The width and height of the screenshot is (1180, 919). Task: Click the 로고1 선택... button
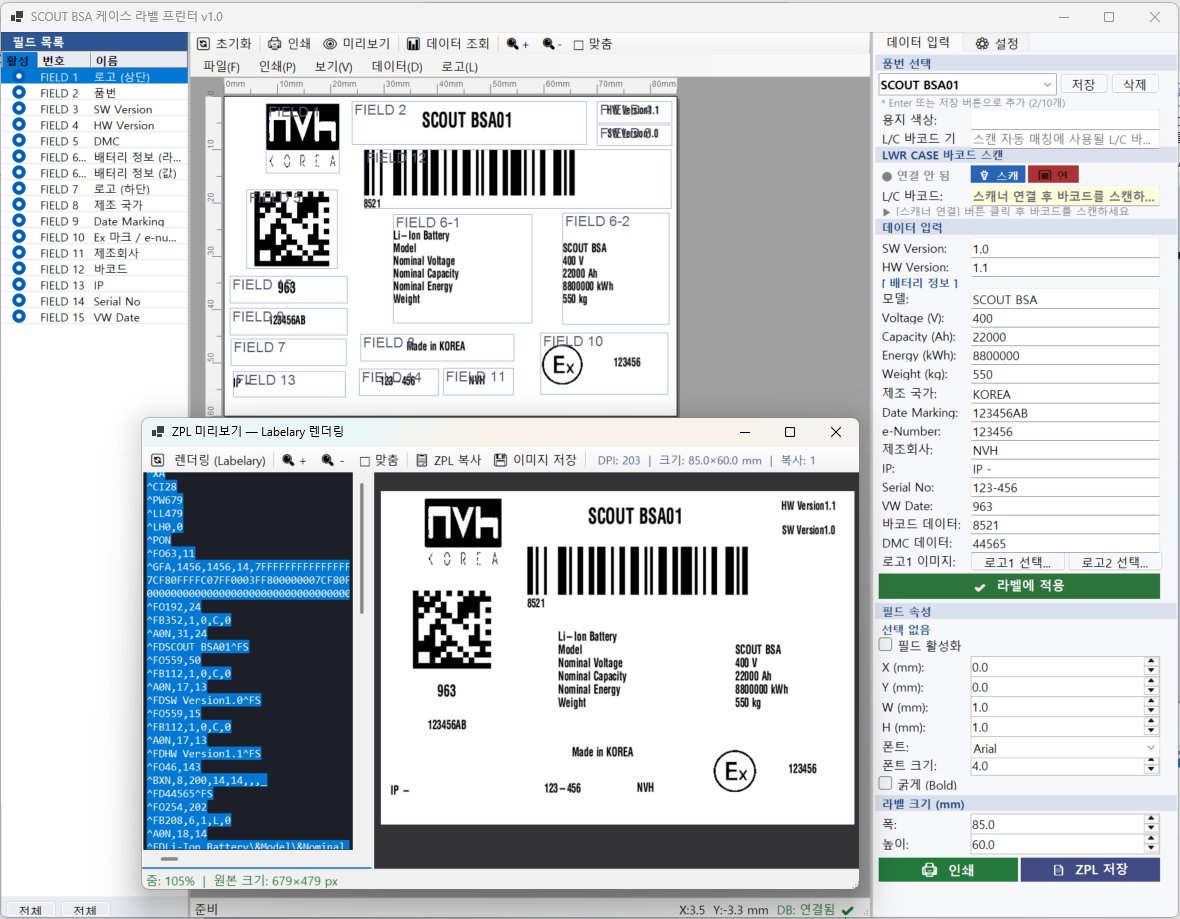pyautogui.click(x=1017, y=561)
